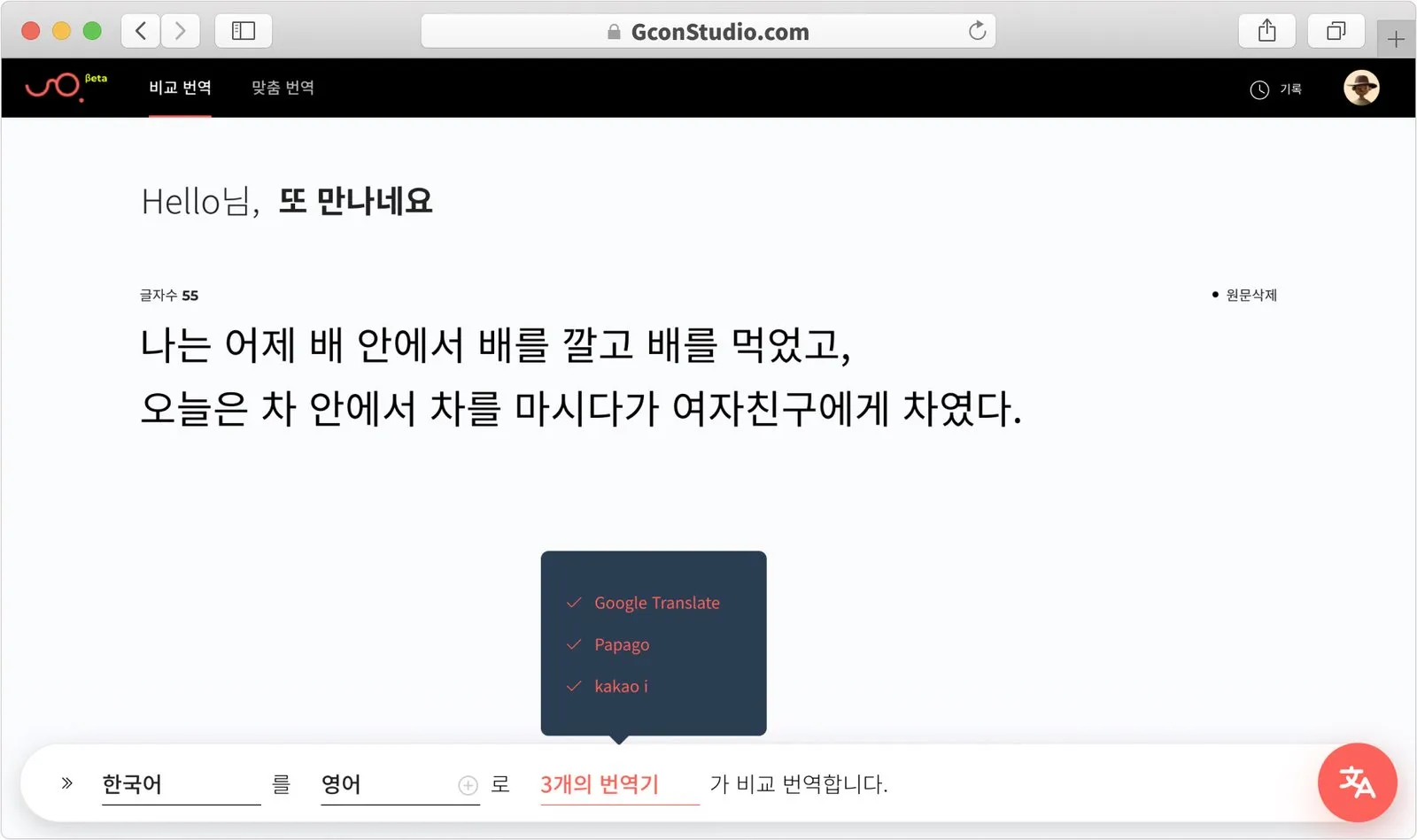Screen dimensions: 1417x840
Task: Click the 글자수 55 character count
Action: pyautogui.click(x=169, y=296)
